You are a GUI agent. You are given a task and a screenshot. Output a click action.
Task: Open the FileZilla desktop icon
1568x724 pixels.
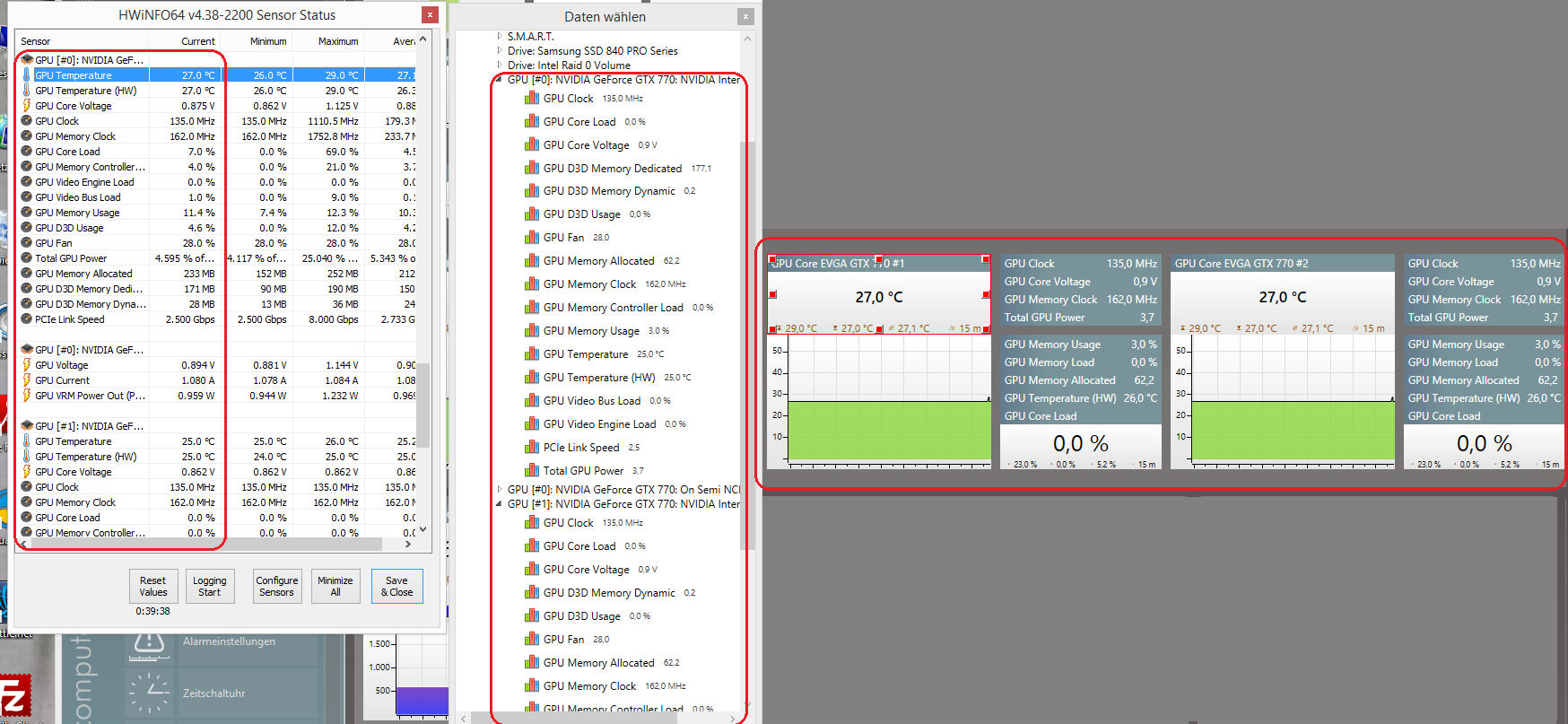(x=14, y=696)
